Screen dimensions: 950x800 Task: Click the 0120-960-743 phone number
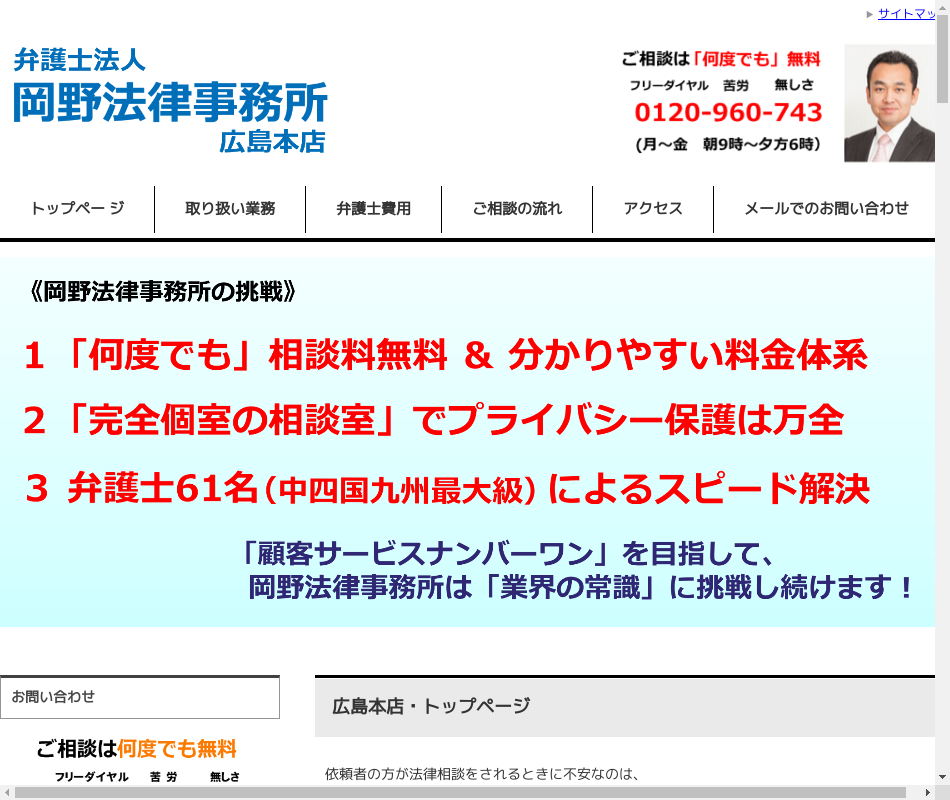click(x=728, y=112)
